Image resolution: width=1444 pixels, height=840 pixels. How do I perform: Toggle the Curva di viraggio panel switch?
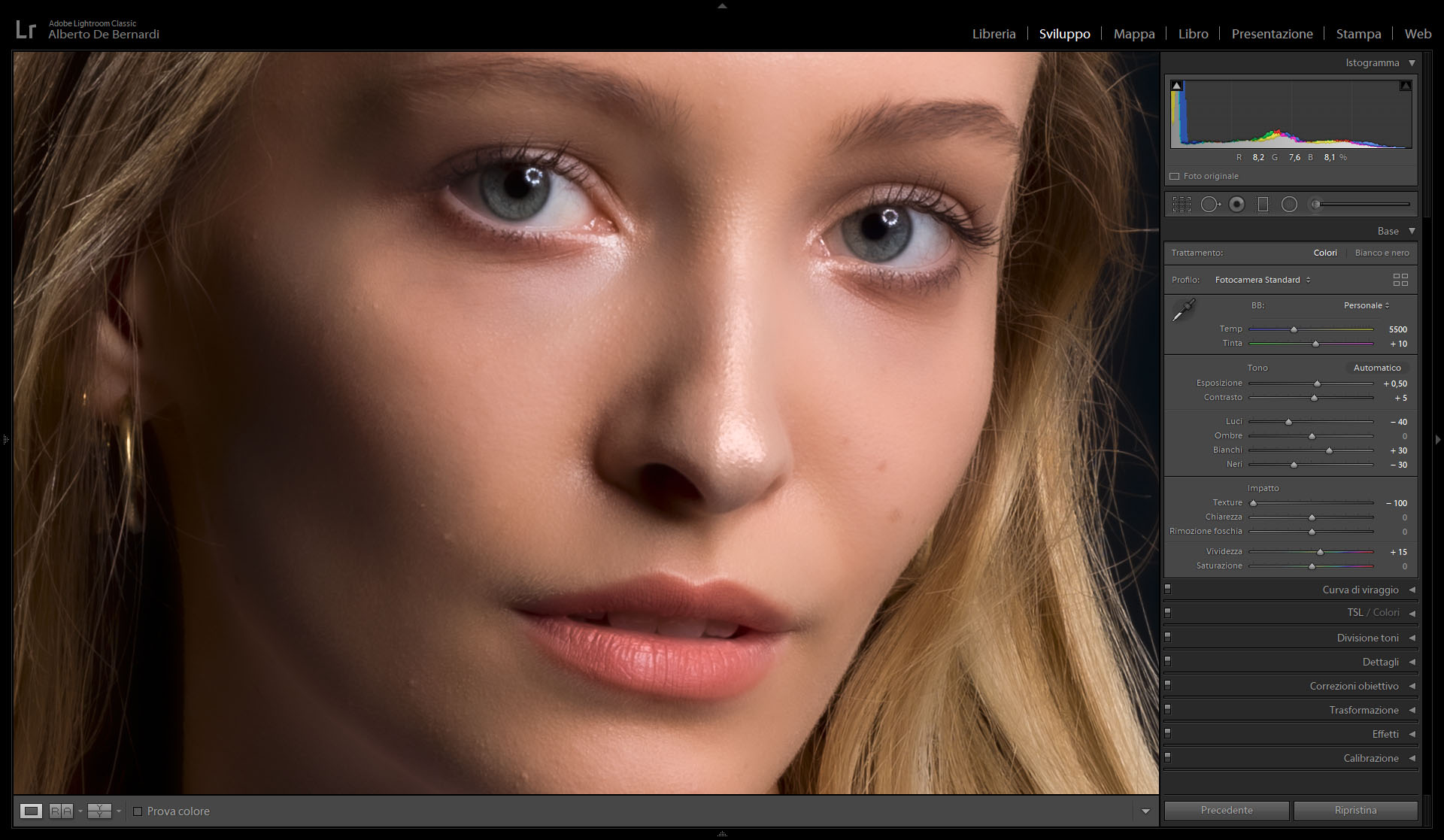coord(1168,589)
